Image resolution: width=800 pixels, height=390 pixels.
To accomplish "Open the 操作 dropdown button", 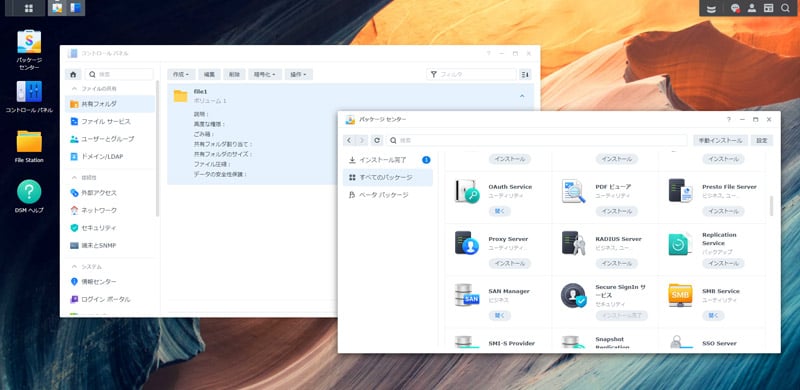I will coord(298,75).
